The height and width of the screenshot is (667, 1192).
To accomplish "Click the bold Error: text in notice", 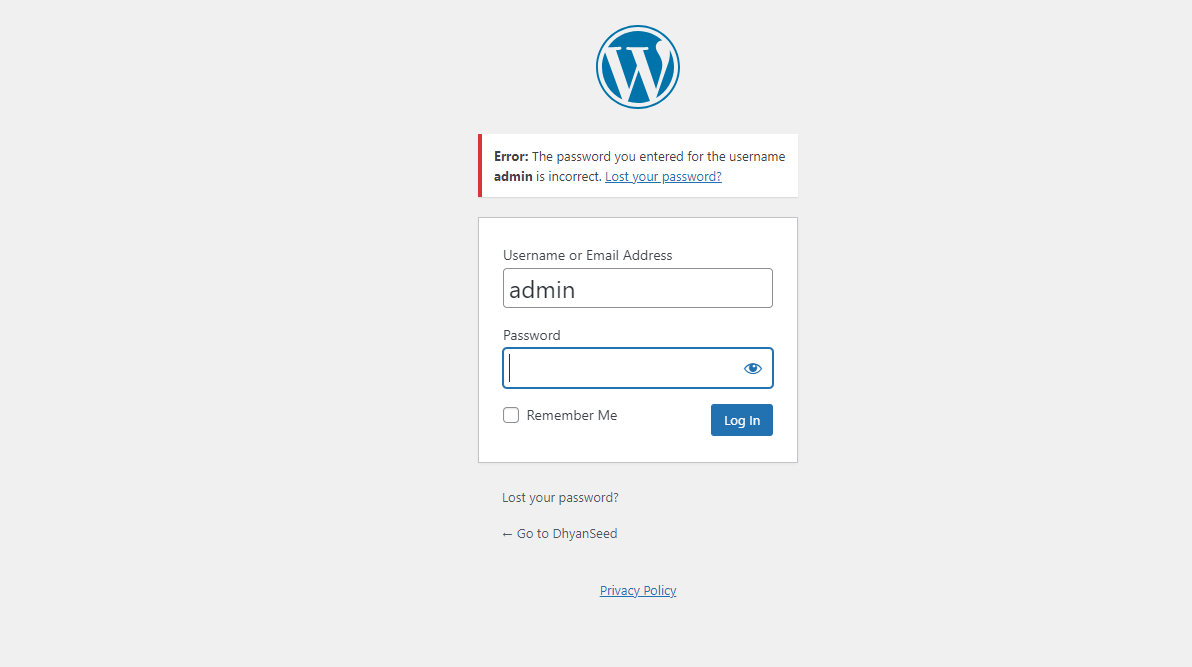I will 511,157.
